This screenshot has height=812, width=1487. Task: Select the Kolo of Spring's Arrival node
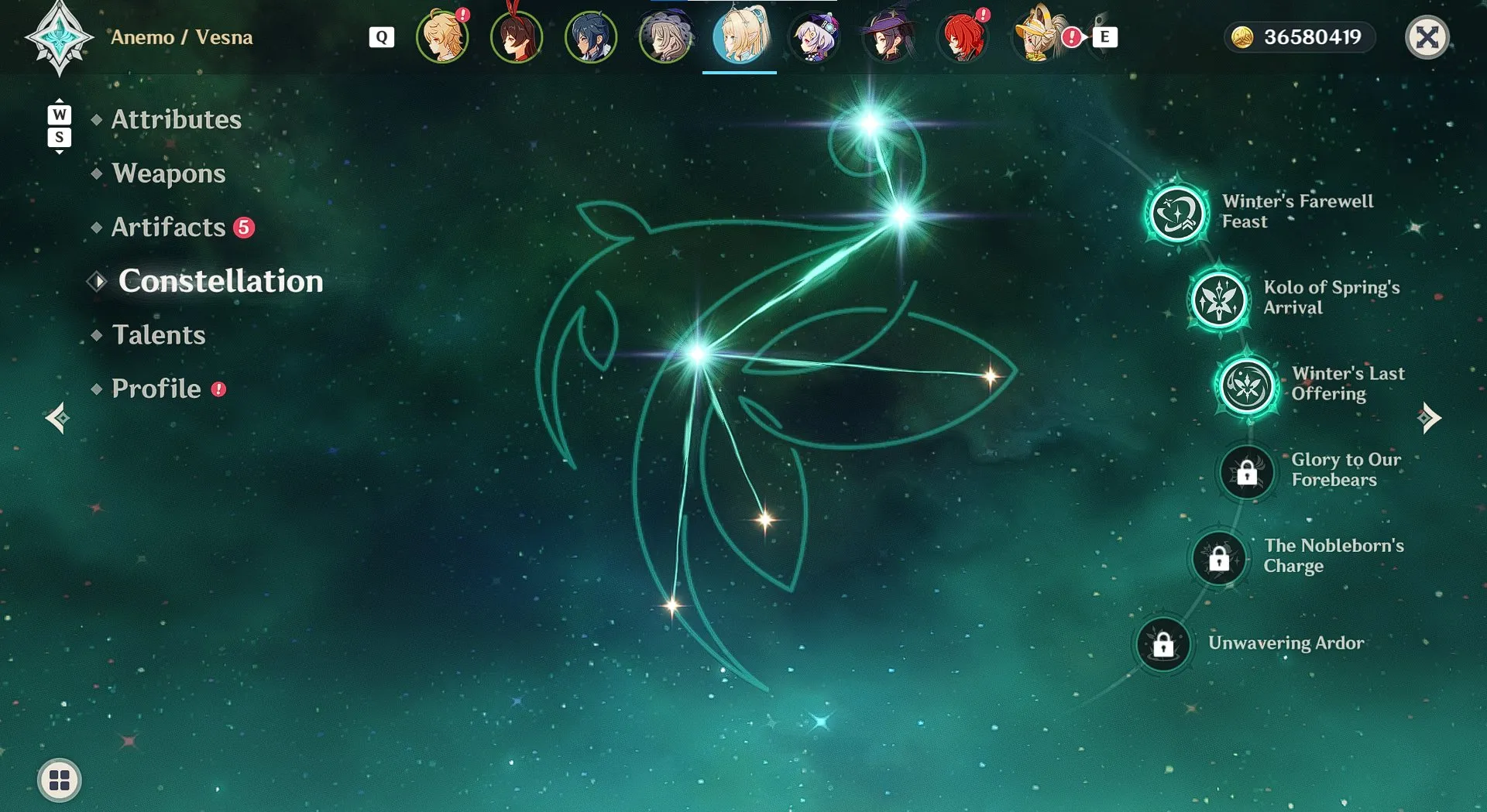(x=1219, y=299)
